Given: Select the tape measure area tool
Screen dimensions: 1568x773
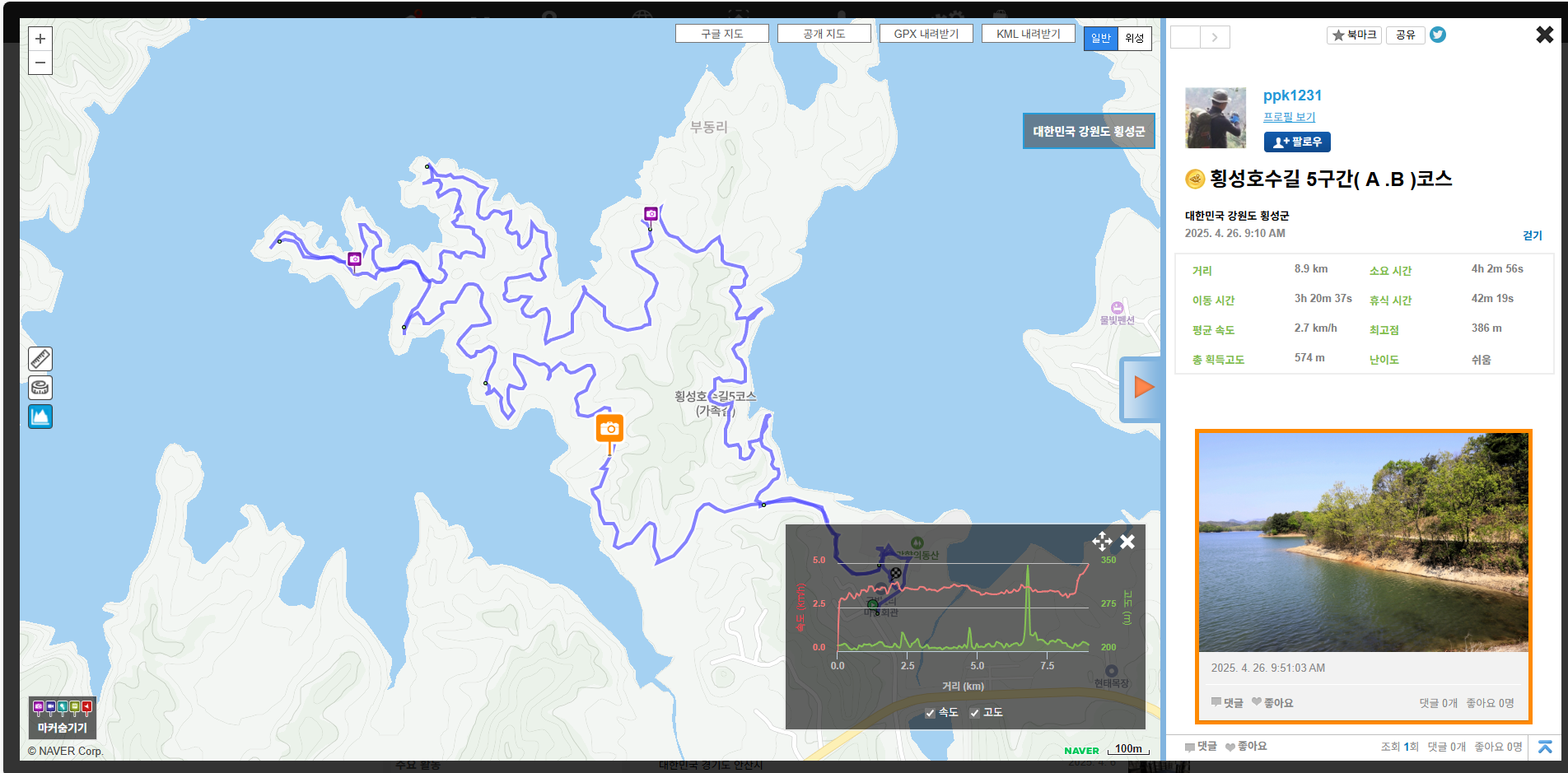Looking at the screenshot, I should pyautogui.click(x=40, y=388).
